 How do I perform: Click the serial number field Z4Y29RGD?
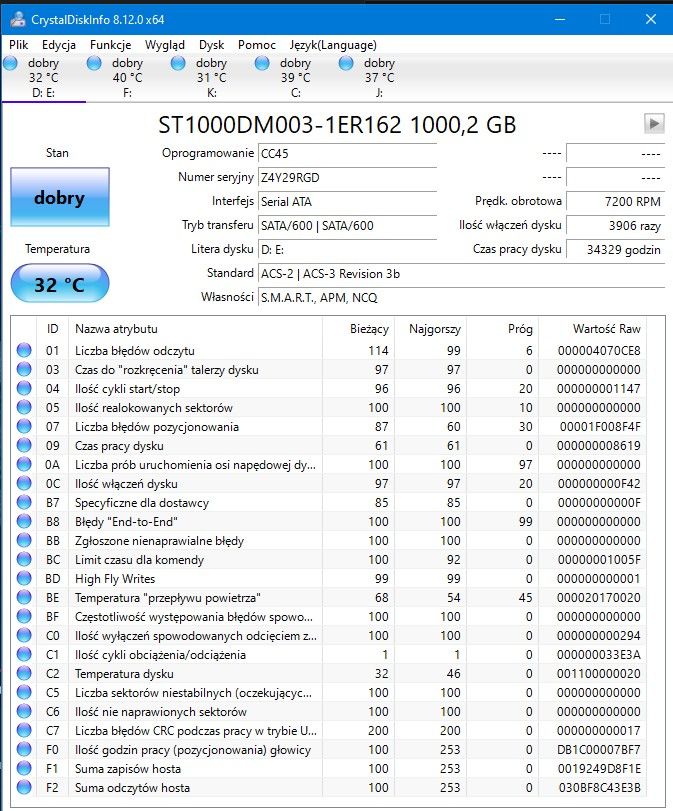pos(348,177)
